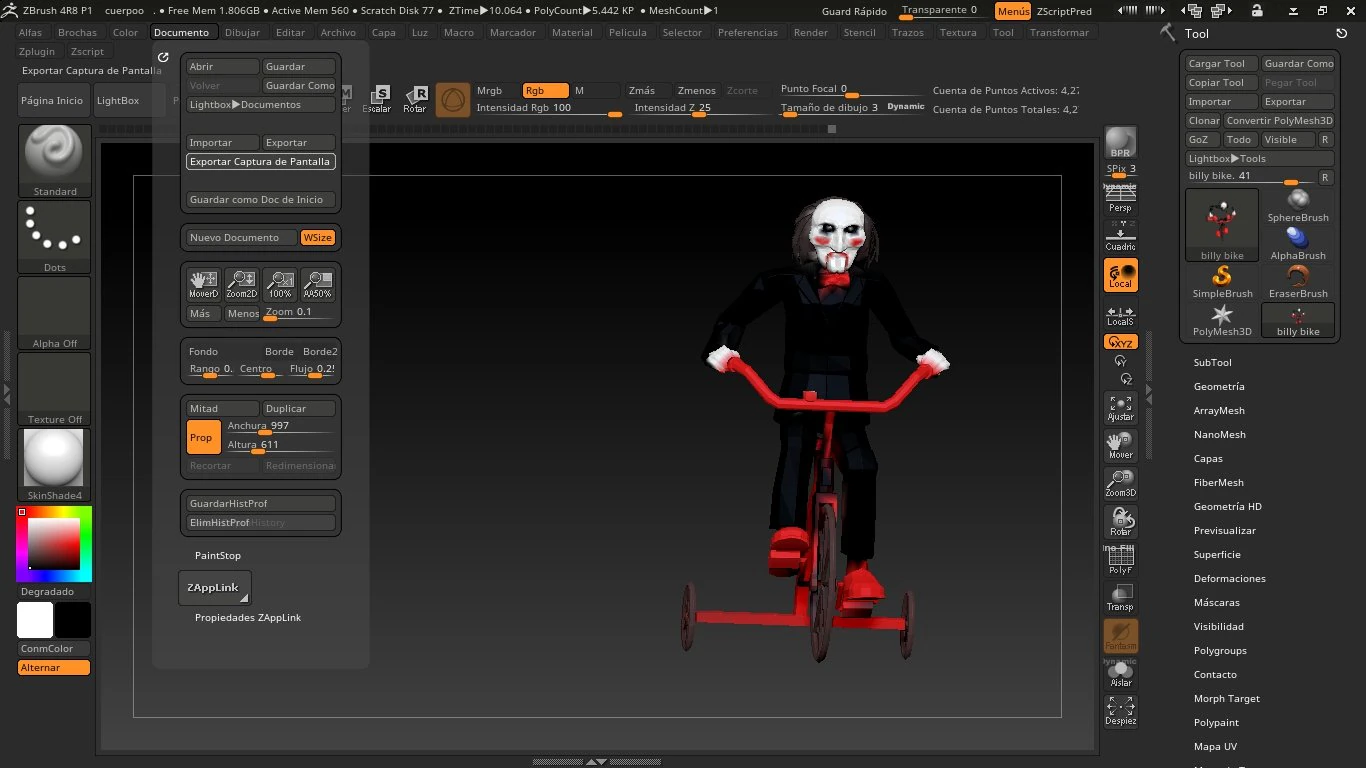Select the AlphaBrush tool
1366x768 pixels.
tap(1298, 243)
